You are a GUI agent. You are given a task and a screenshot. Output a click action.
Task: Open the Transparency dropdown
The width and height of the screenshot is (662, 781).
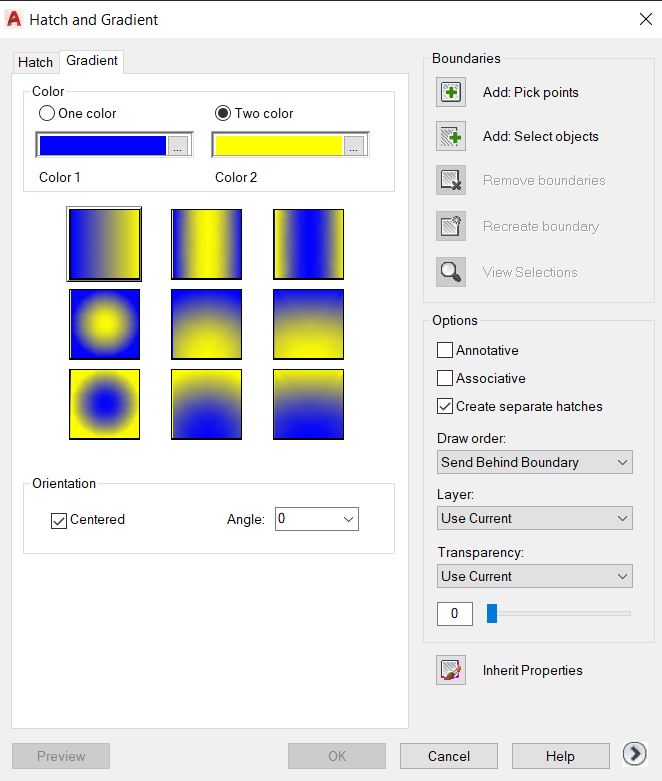pyautogui.click(x=534, y=576)
